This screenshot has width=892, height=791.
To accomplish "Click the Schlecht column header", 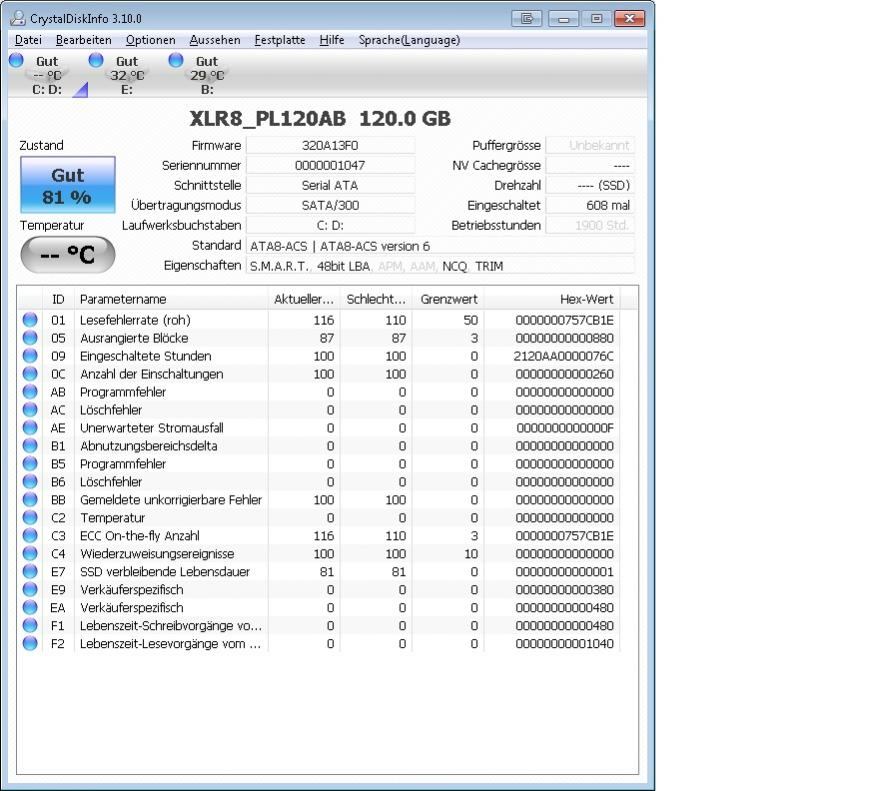I will pos(376,299).
